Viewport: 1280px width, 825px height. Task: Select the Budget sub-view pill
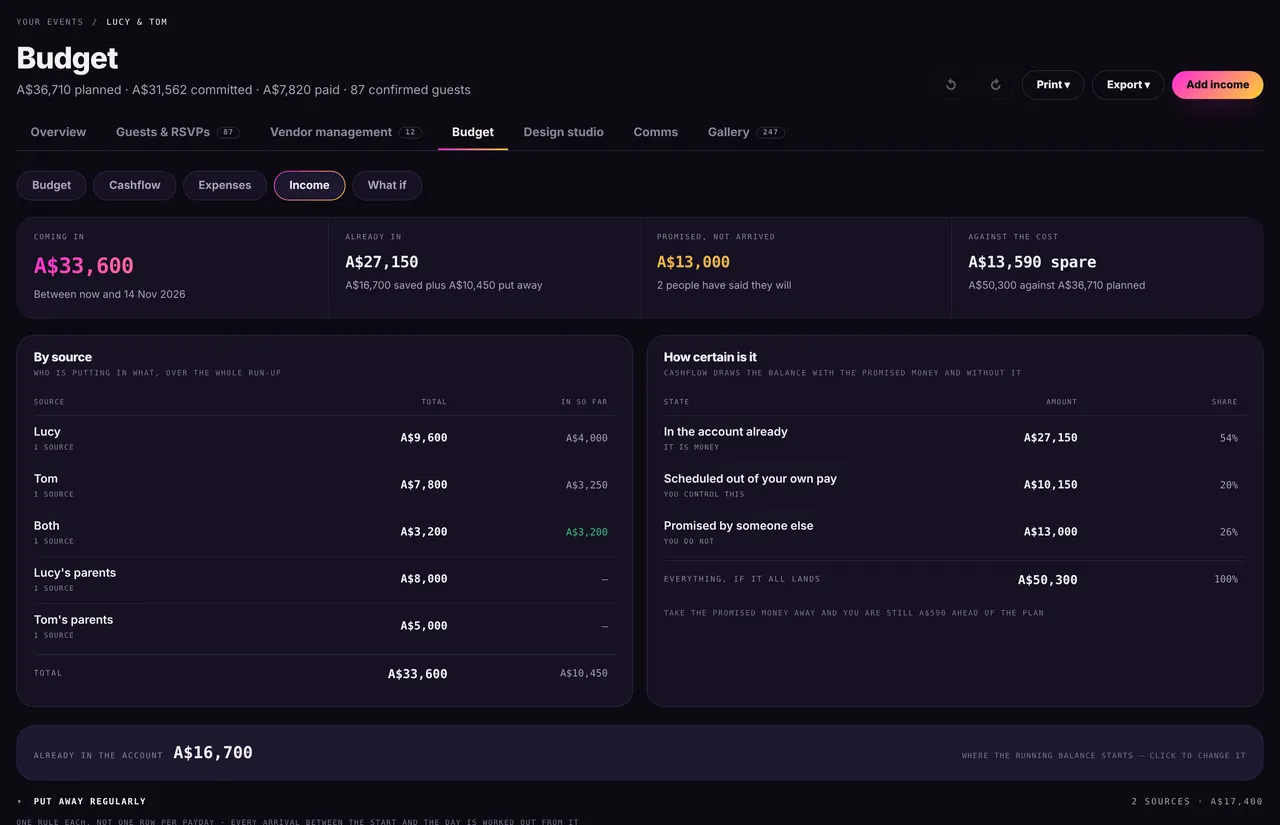[x=52, y=185]
